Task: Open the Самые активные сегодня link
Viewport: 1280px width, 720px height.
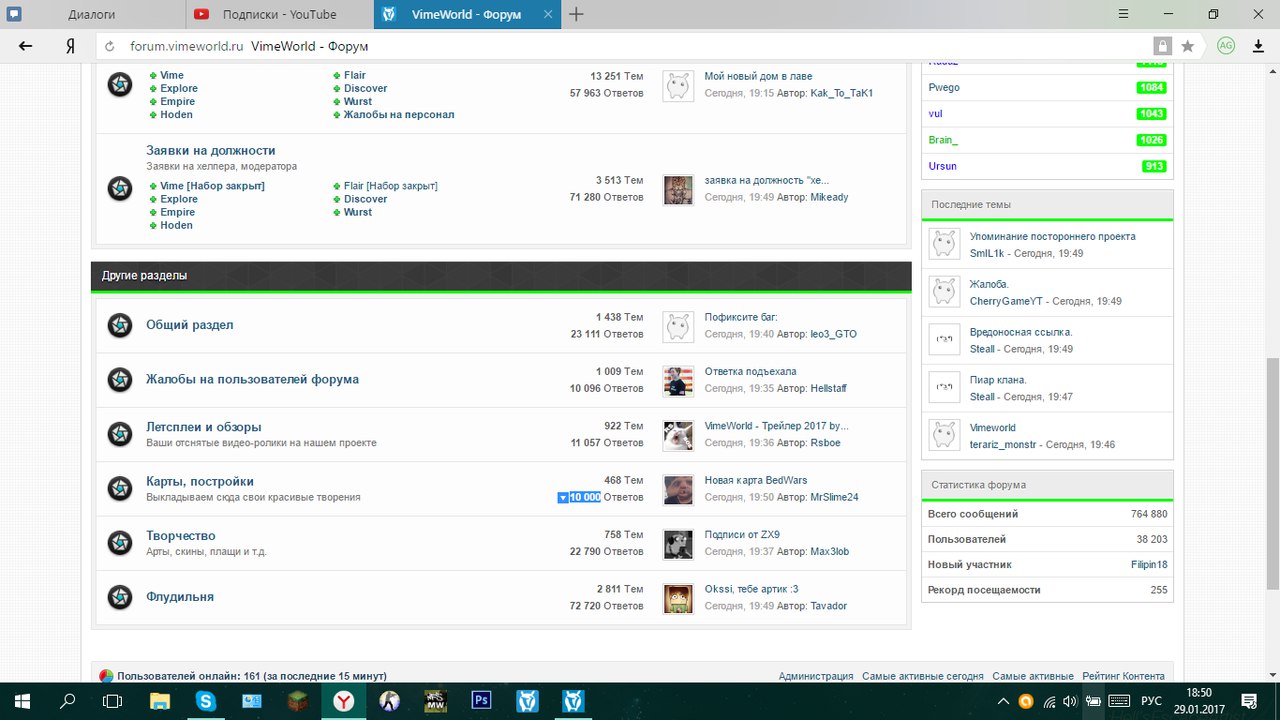Action: [922, 676]
